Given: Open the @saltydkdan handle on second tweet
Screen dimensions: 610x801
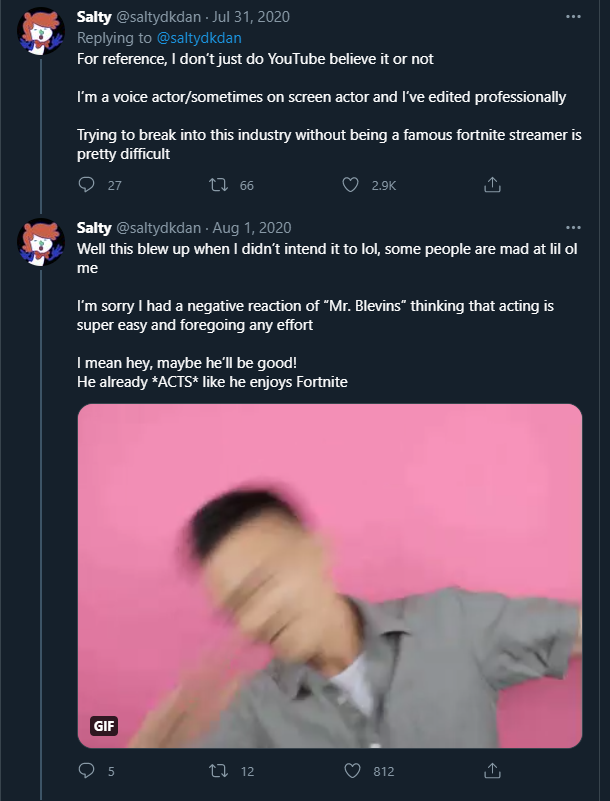Looking at the screenshot, I should [x=159, y=228].
